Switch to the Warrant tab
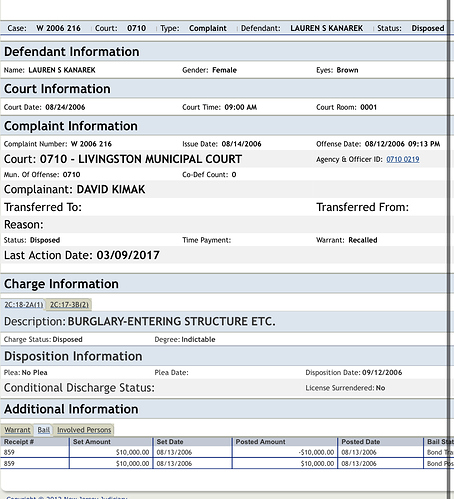This screenshot has width=454, height=499. tap(17, 430)
